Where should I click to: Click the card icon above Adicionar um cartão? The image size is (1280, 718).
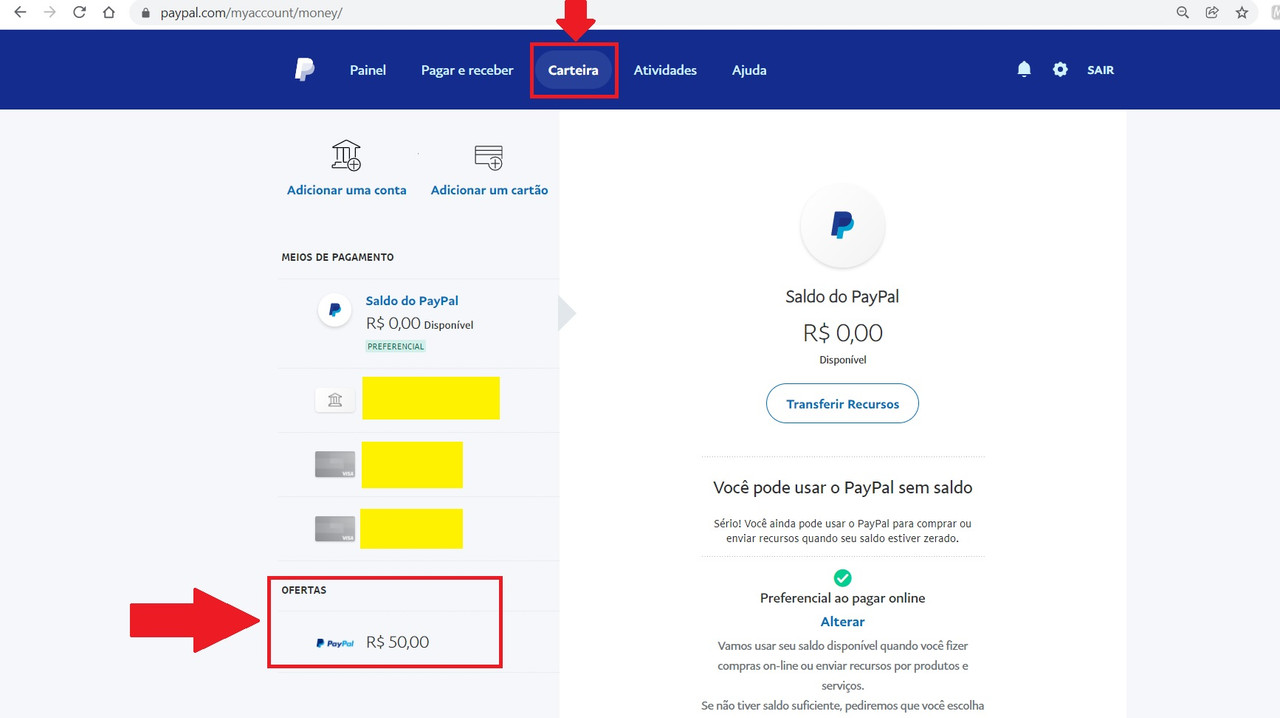coord(489,157)
